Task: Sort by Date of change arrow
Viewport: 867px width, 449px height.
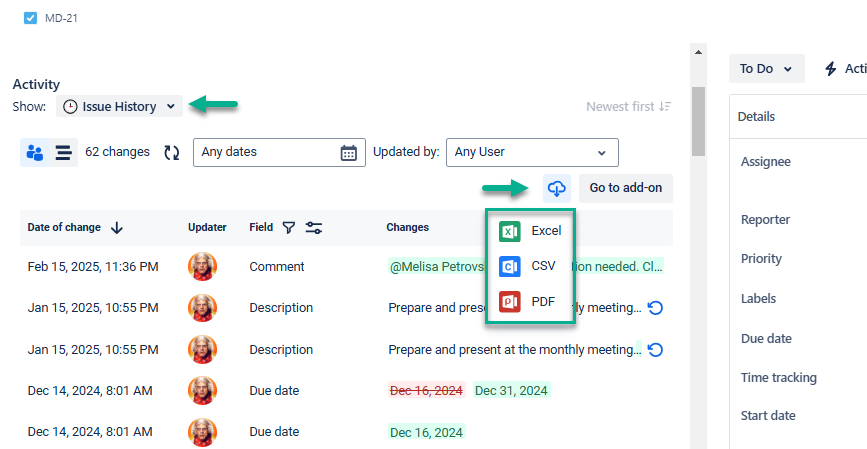Action: [116, 228]
